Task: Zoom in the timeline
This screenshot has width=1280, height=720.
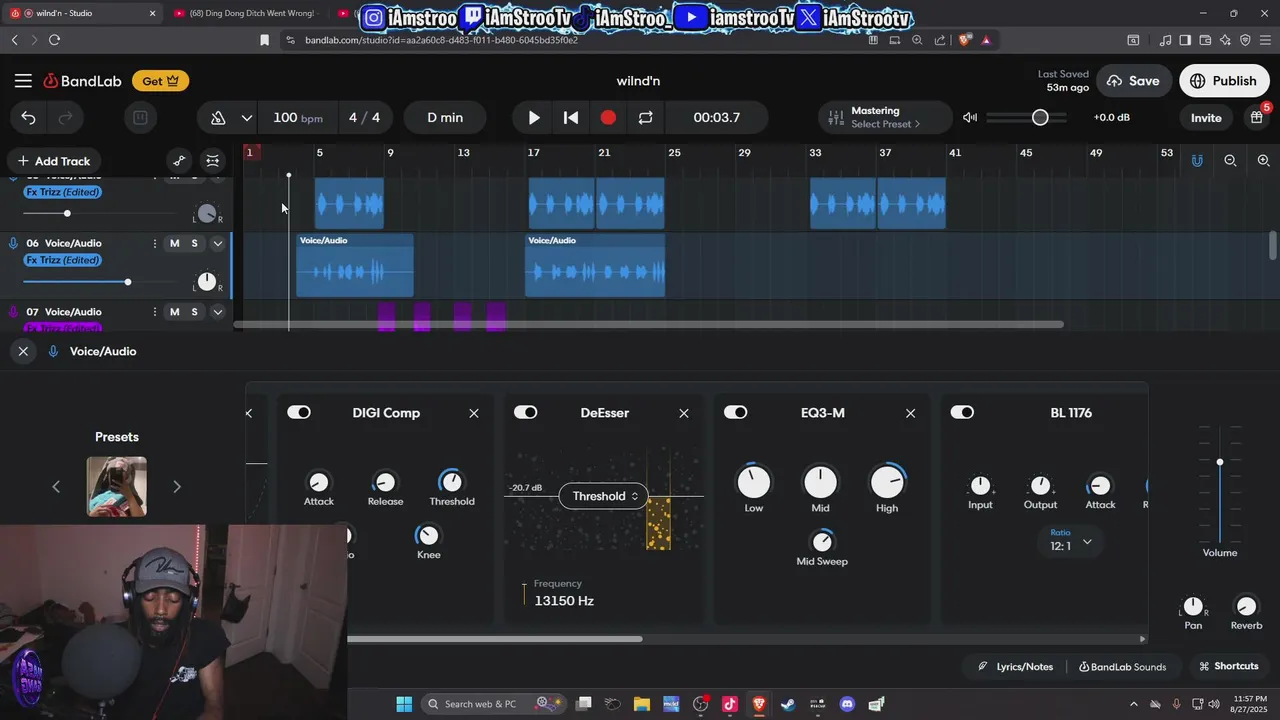Action: click(1263, 161)
